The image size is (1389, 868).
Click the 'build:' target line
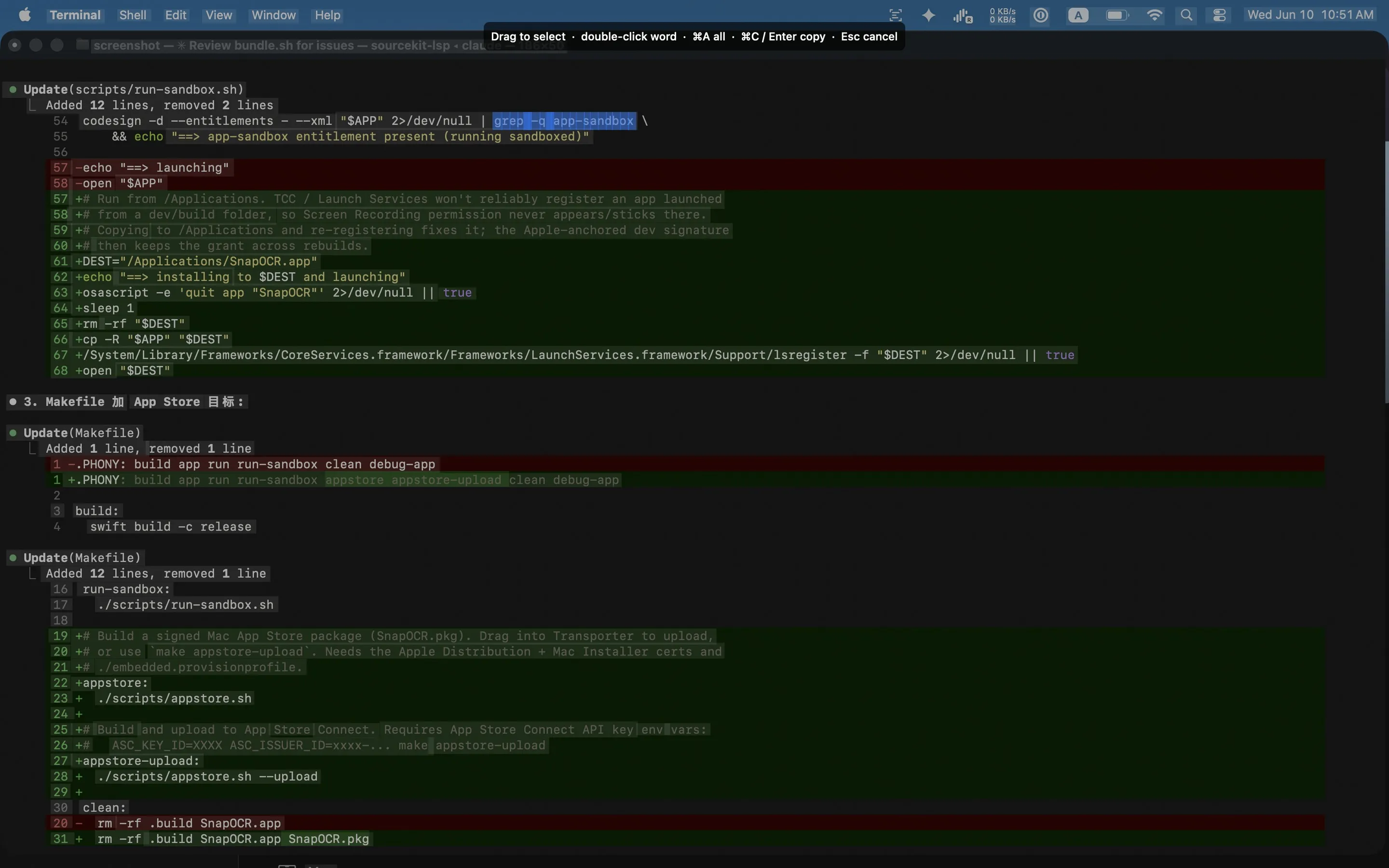point(97,511)
